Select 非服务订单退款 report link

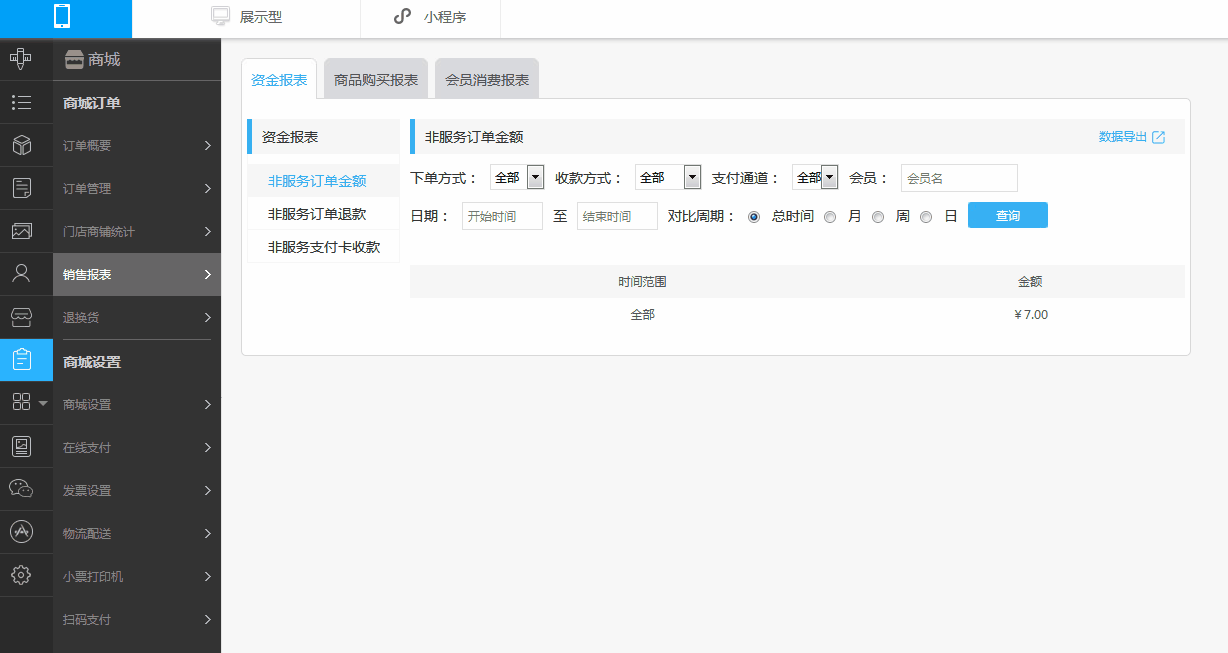[317, 214]
